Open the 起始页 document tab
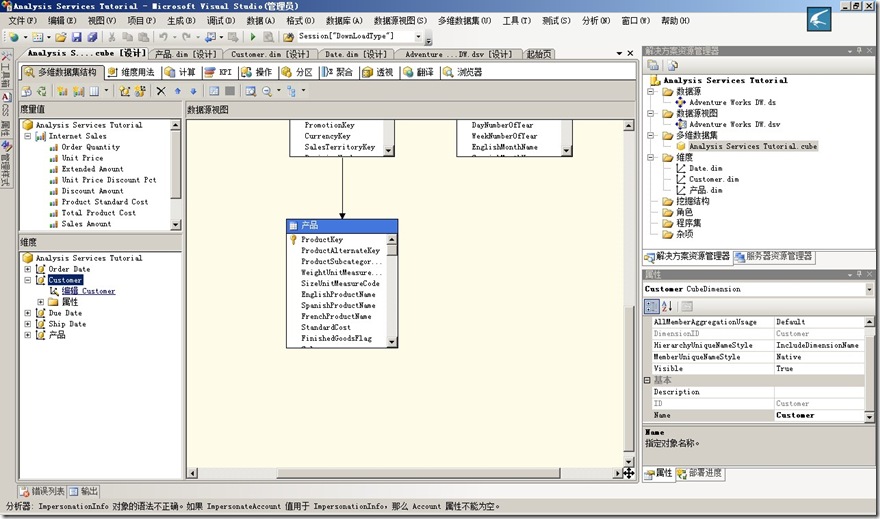Image resolution: width=880 pixels, height=519 pixels. [x=539, y=54]
